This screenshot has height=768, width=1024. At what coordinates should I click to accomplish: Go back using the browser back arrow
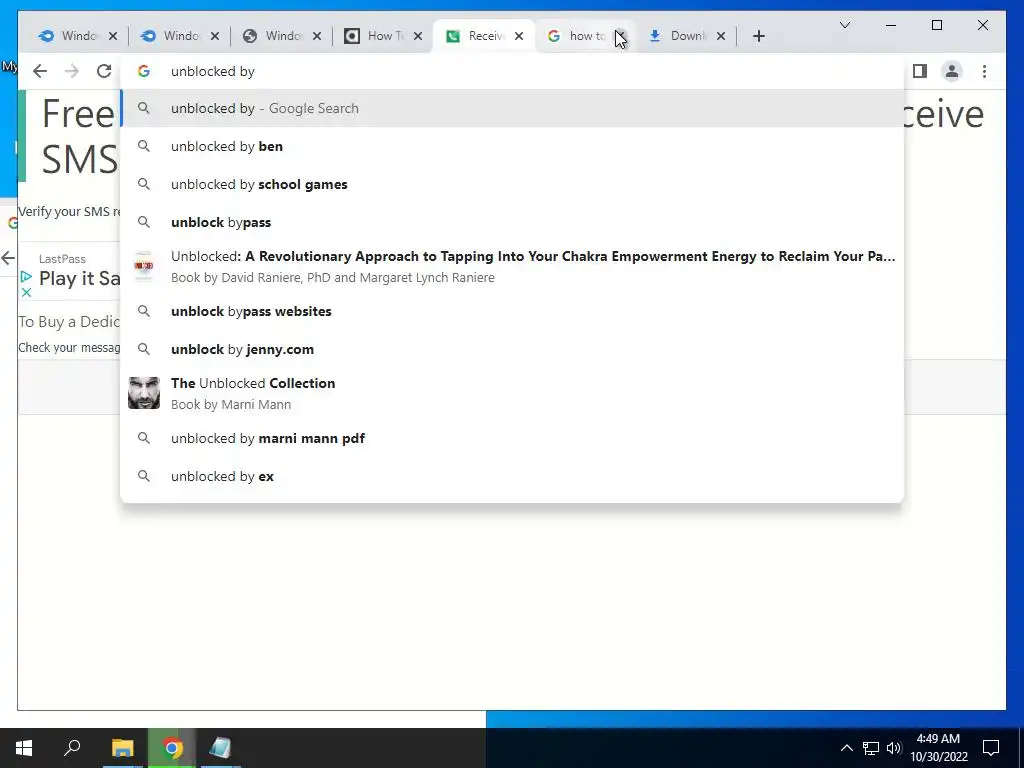(x=40, y=71)
